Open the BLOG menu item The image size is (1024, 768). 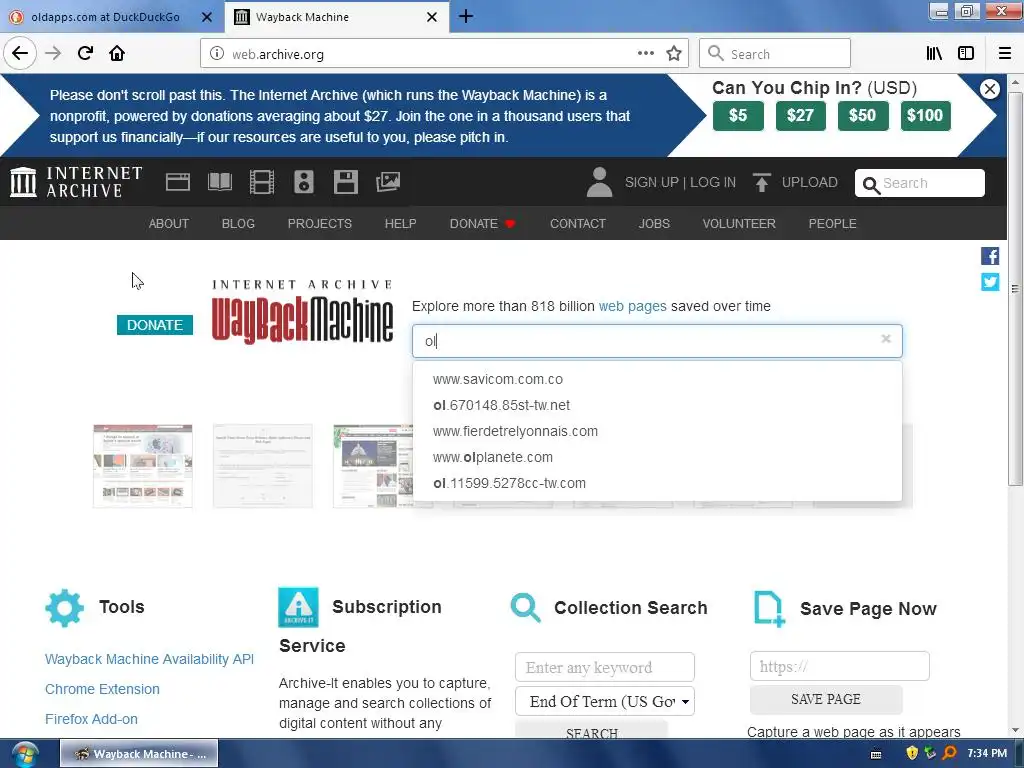[x=238, y=223]
